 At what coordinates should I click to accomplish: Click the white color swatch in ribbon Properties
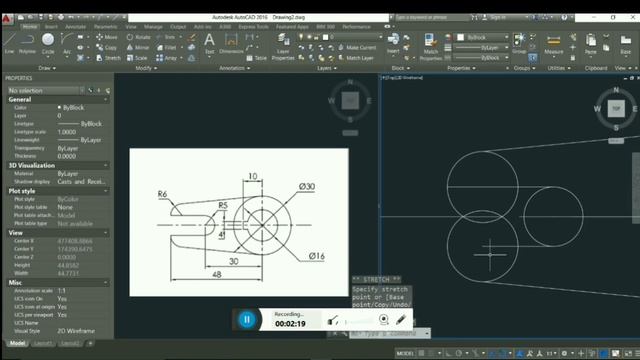[x=460, y=37]
